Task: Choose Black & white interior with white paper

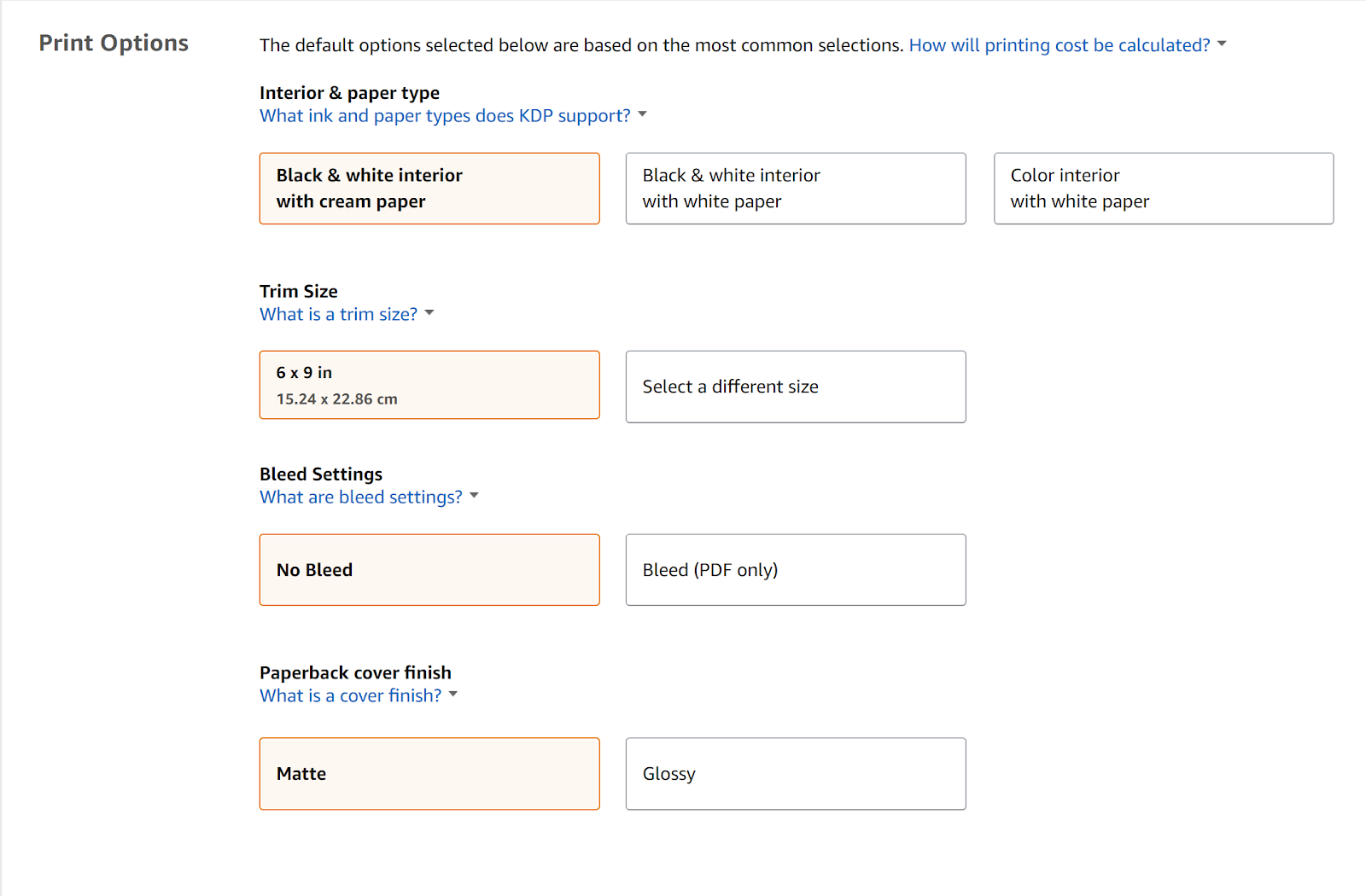Action: coord(796,189)
